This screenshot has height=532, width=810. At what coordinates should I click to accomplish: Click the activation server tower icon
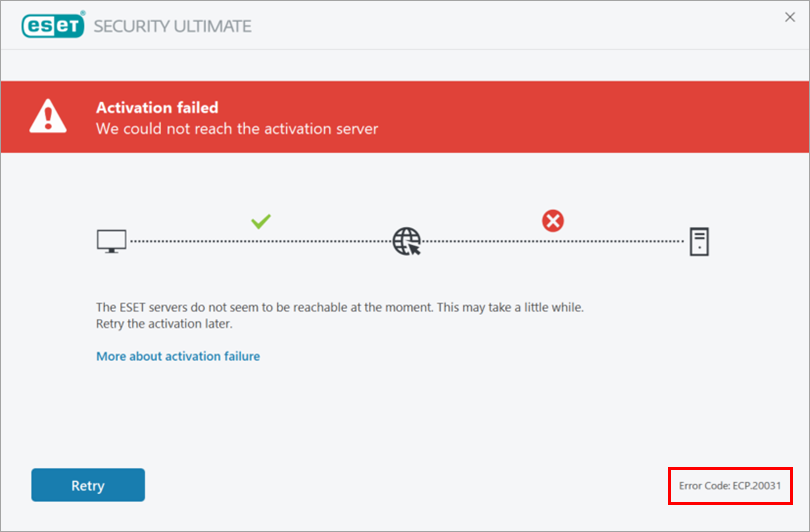(699, 242)
